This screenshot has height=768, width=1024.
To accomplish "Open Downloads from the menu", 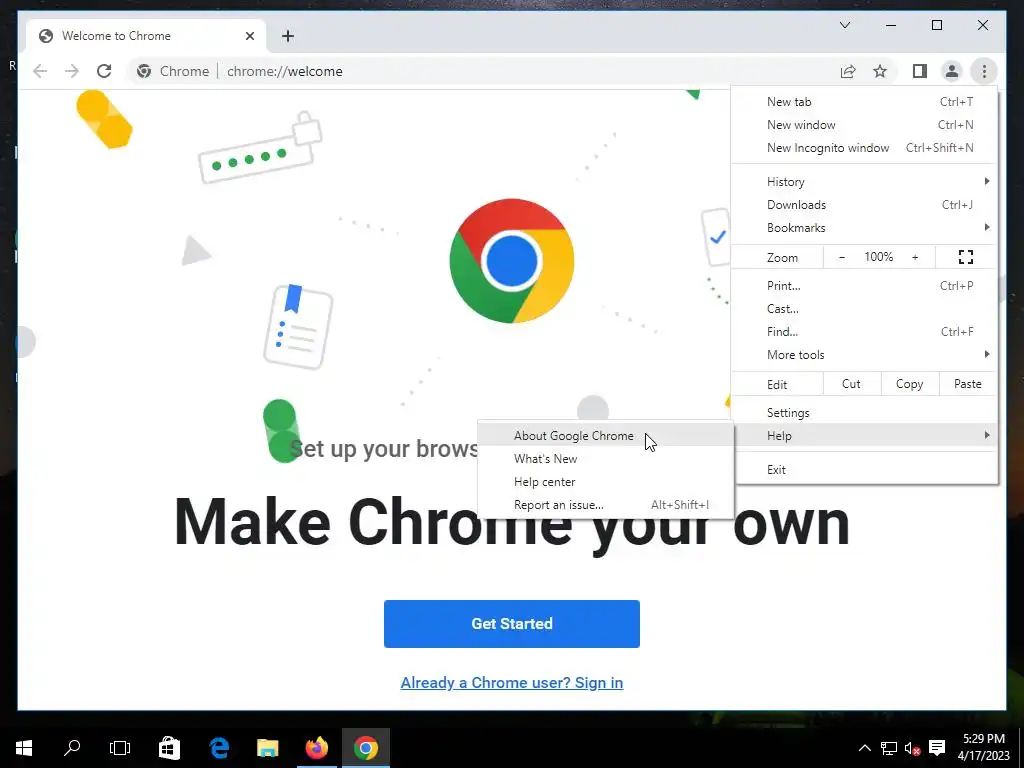I will point(865,204).
